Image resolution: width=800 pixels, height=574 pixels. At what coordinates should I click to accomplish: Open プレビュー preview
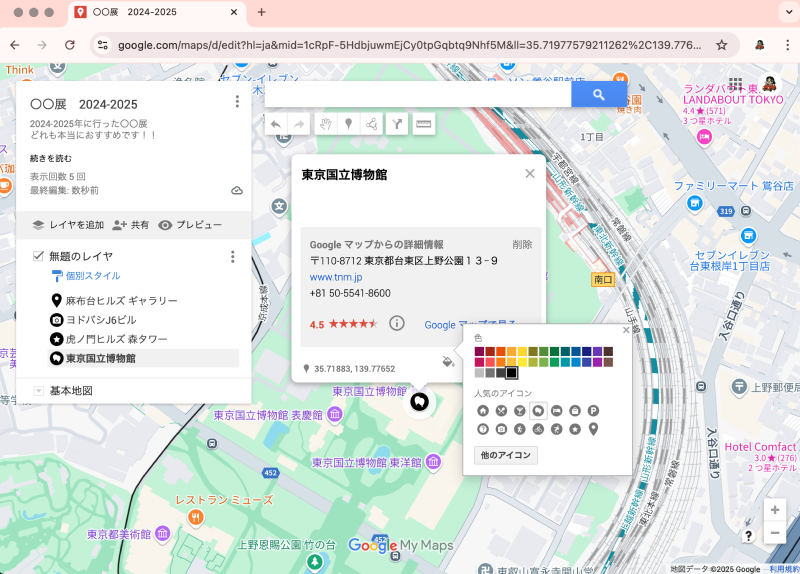coord(190,225)
